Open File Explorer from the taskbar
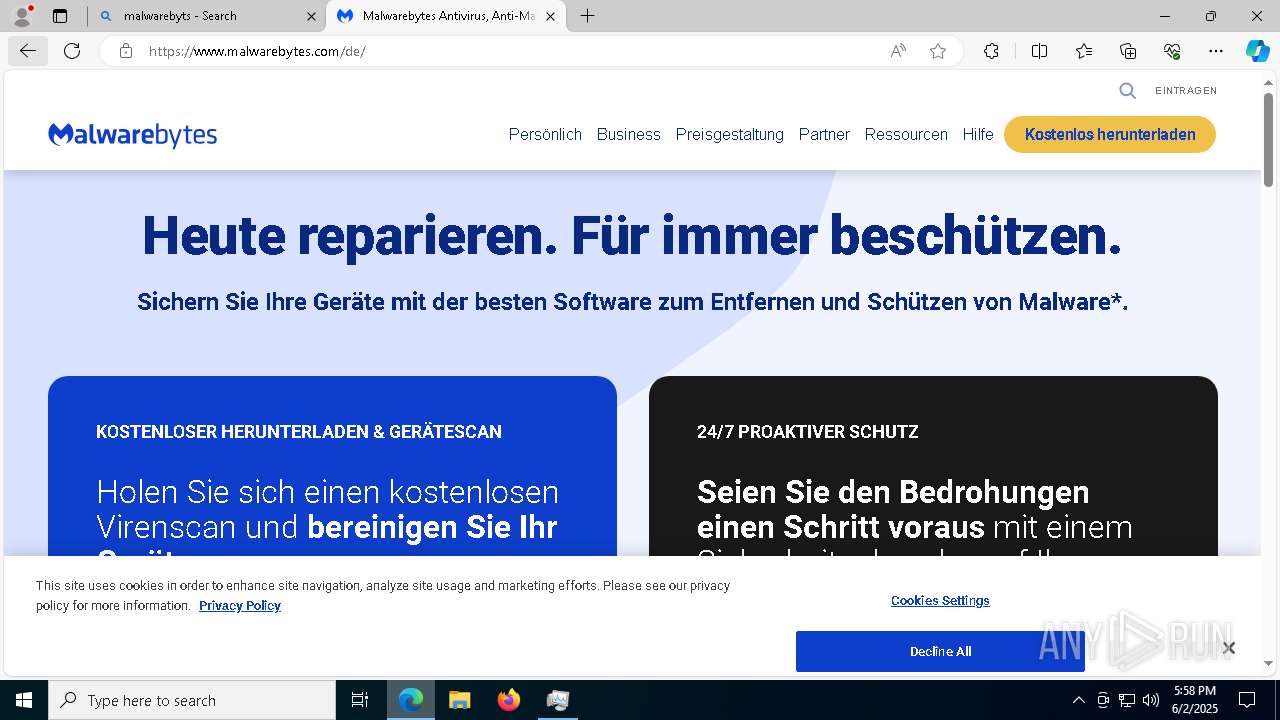The image size is (1280, 720). click(459, 700)
